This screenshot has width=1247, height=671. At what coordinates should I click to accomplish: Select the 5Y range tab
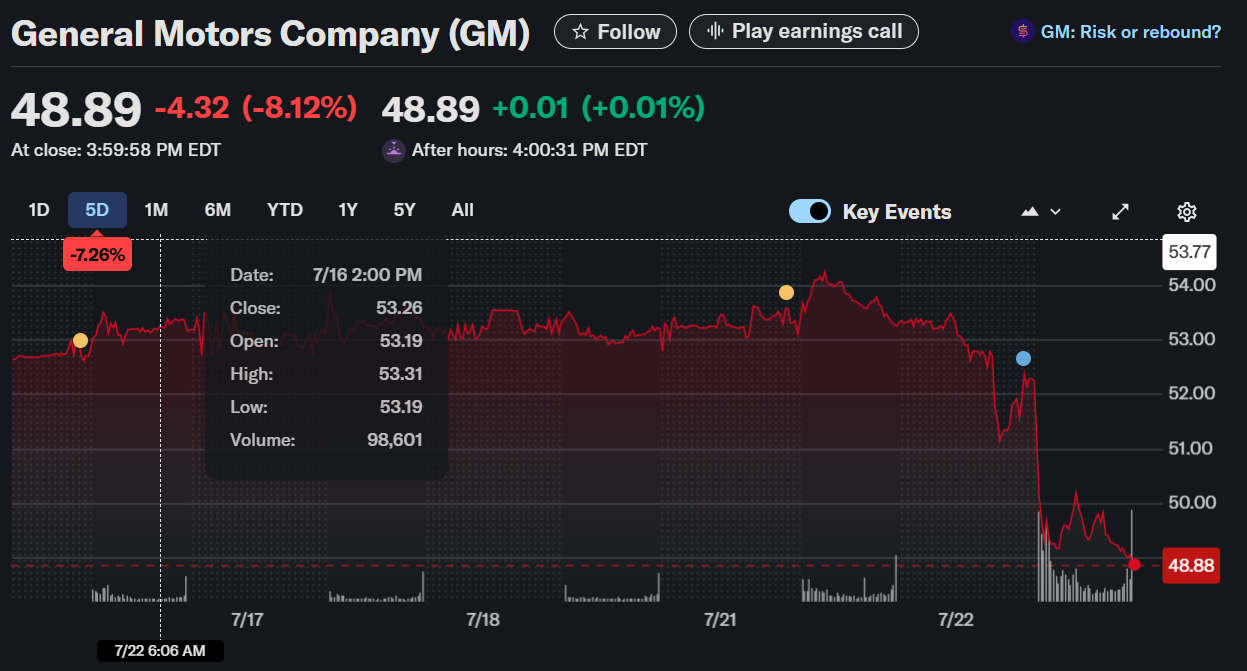point(404,210)
